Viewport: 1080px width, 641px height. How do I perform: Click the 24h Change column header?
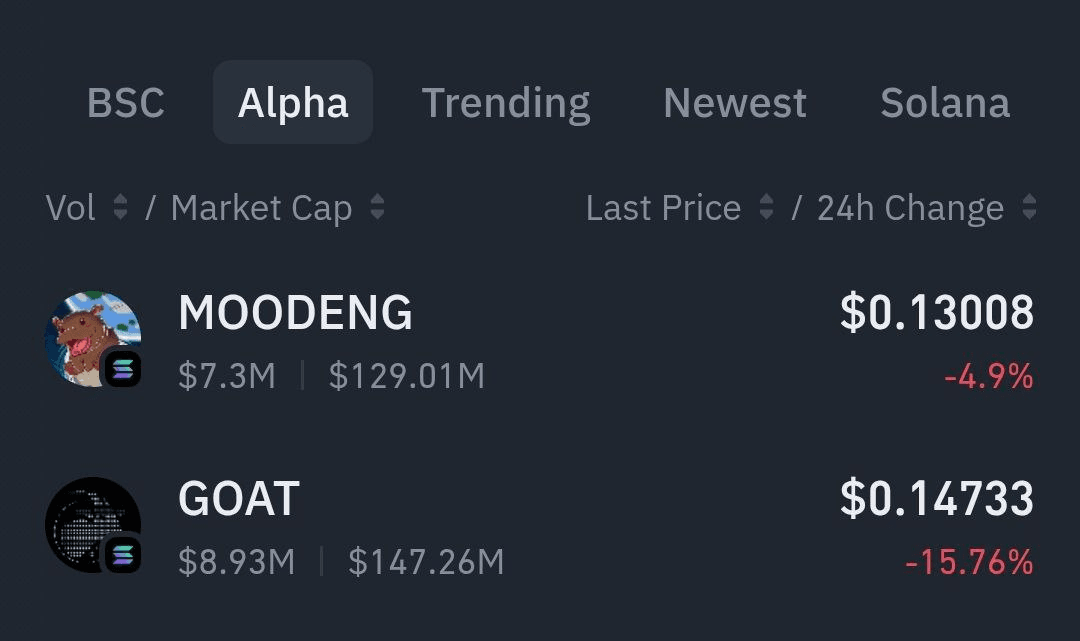point(911,208)
